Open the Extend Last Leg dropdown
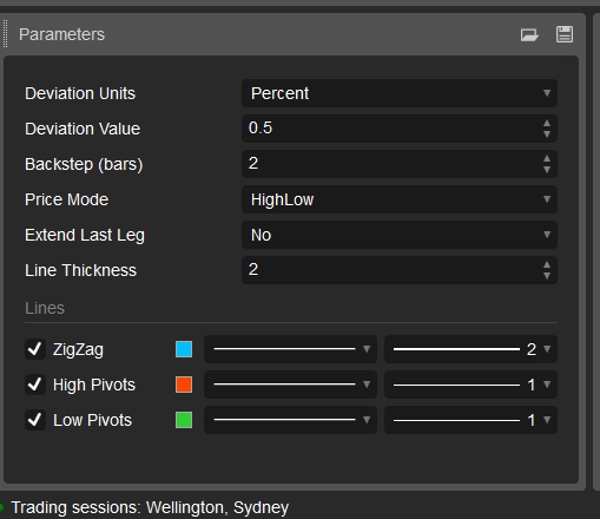The image size is (600, 519). (399, 235)
